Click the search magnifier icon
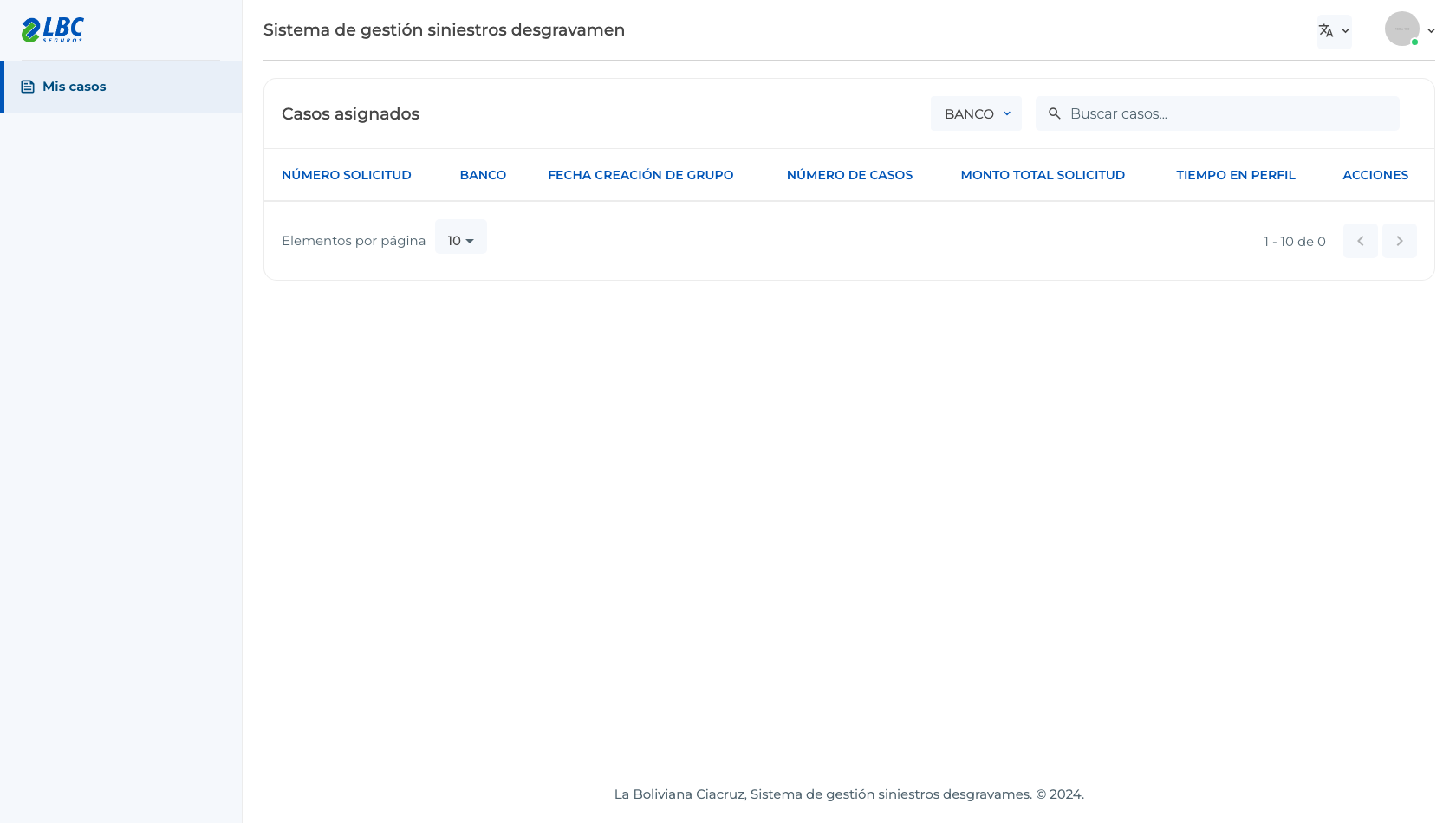The width and height of the screenshot is (1456, 823). [x=1055, y=113]
